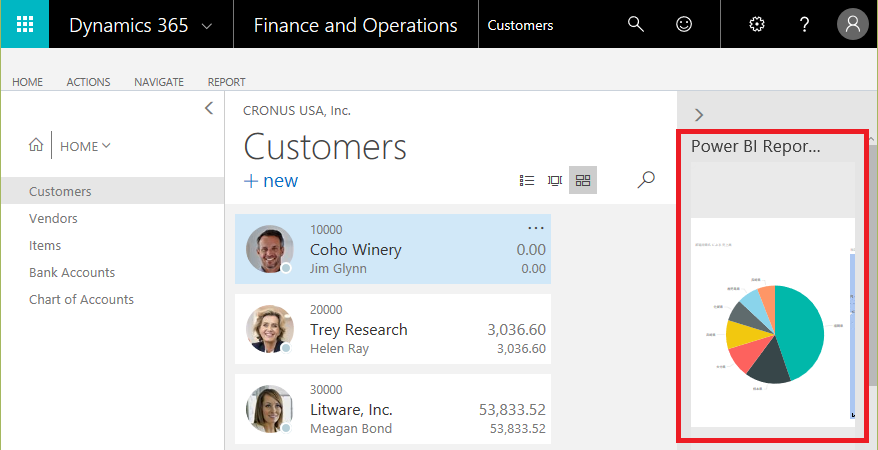Select Bank Accounts in navigation list
Screen dimensions: 878x450
click(x=72, y=272)
